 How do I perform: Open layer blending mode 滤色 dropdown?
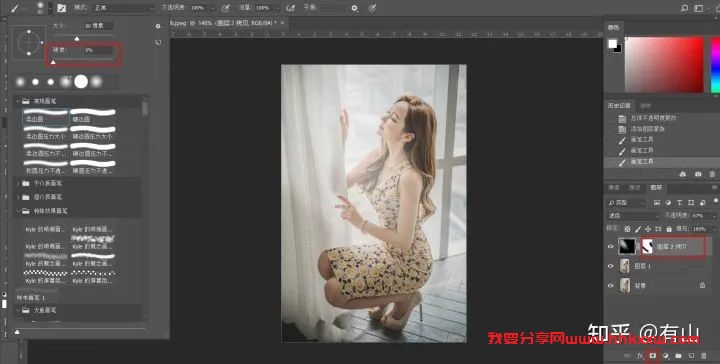(x=633, y=215)
